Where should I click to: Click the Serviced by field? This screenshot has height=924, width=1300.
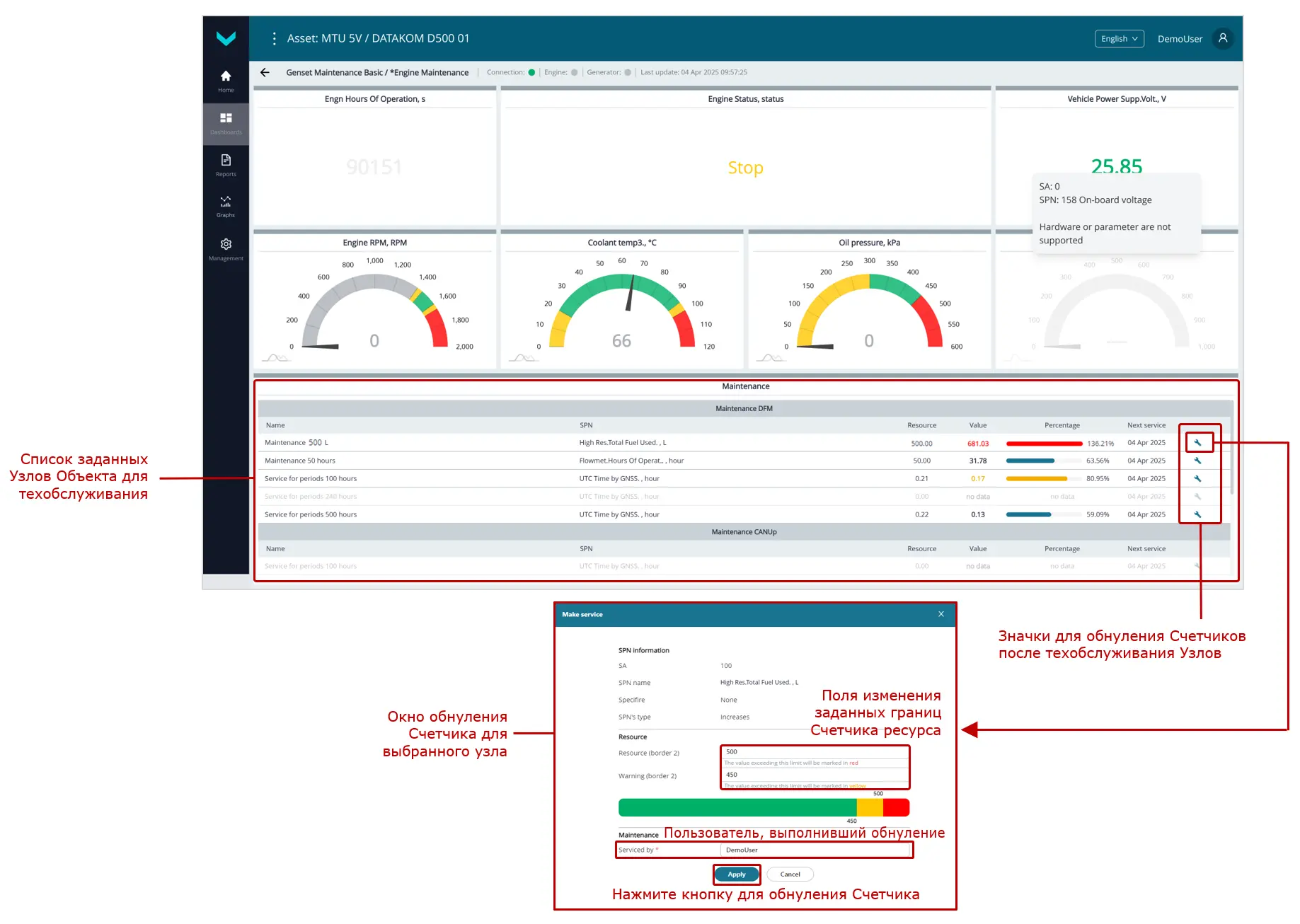click(x=814, y=850)
